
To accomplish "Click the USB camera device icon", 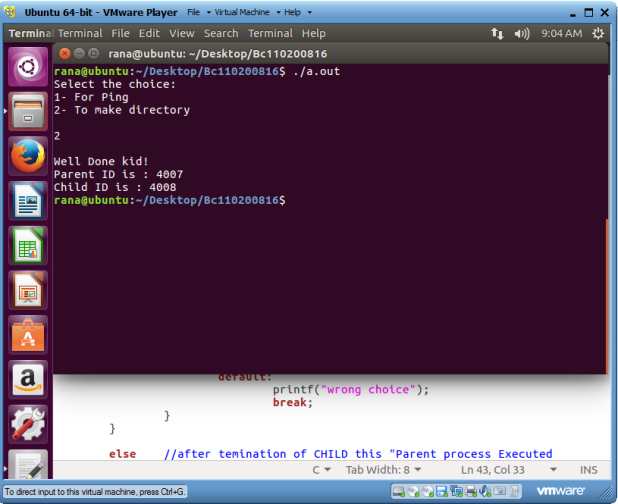I will click(x=500, y=491).
